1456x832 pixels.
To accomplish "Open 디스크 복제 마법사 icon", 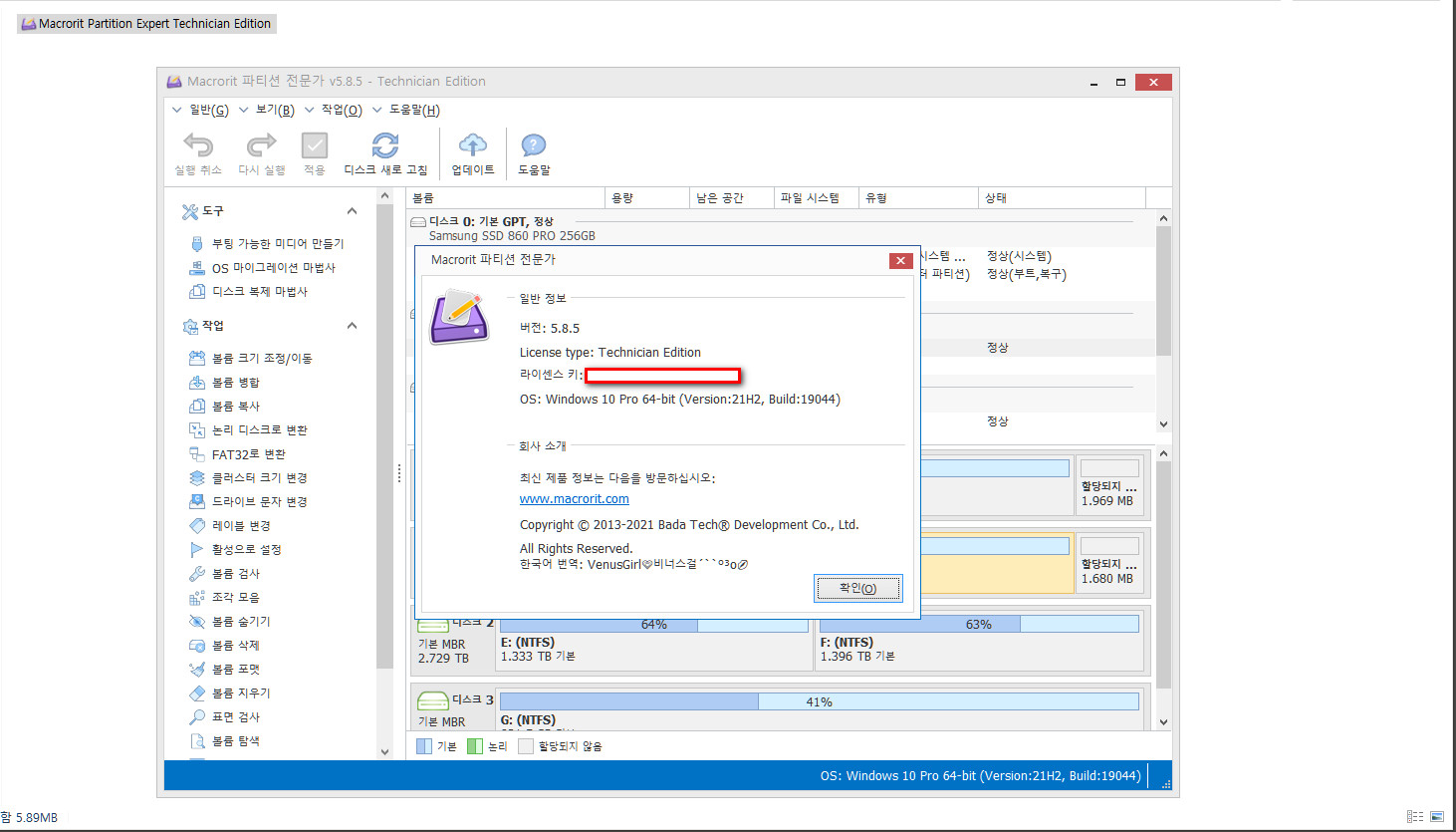I will [x=197, y=291].
